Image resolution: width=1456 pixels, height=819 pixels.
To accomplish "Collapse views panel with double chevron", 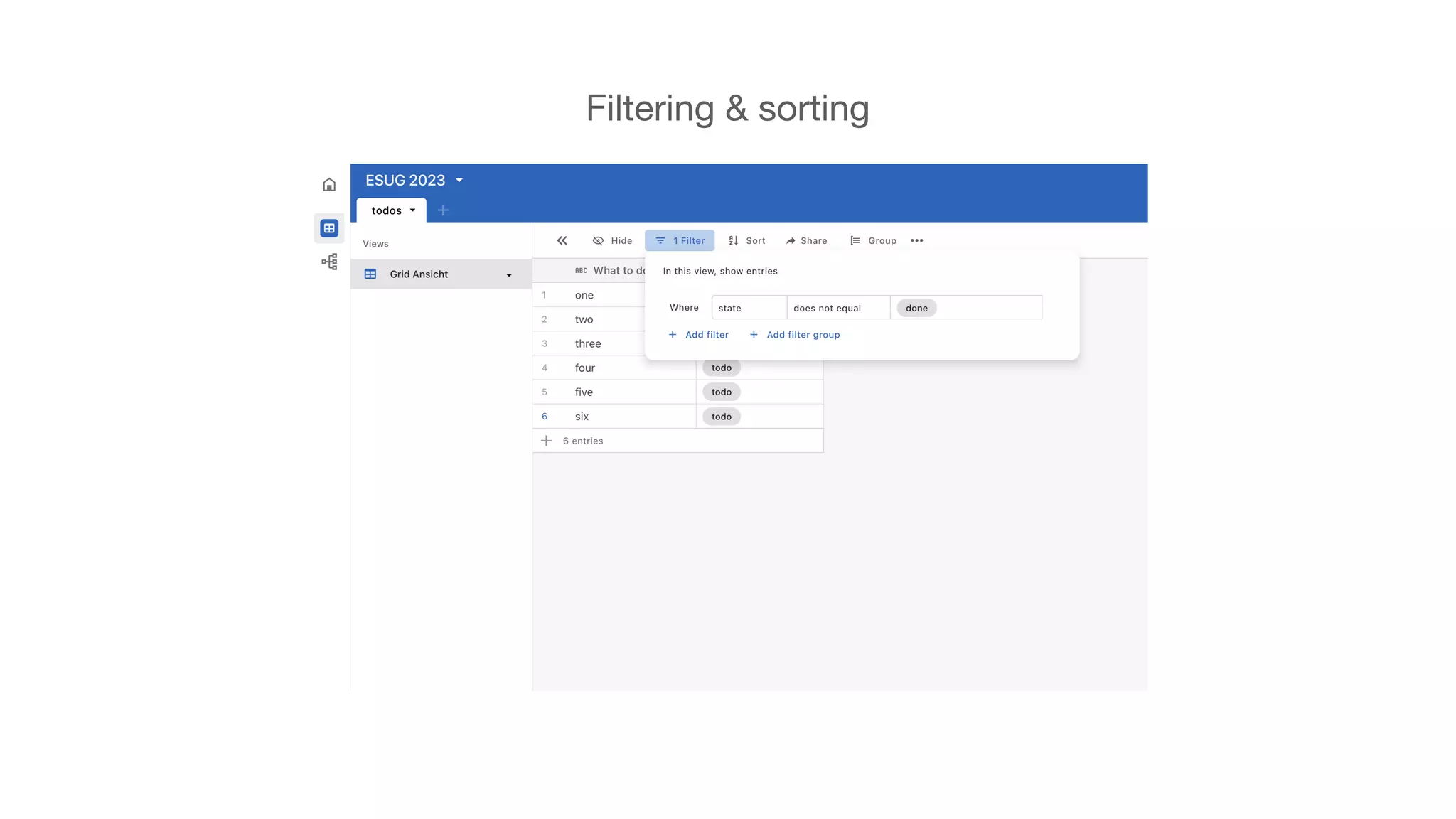I will (562, 240).
